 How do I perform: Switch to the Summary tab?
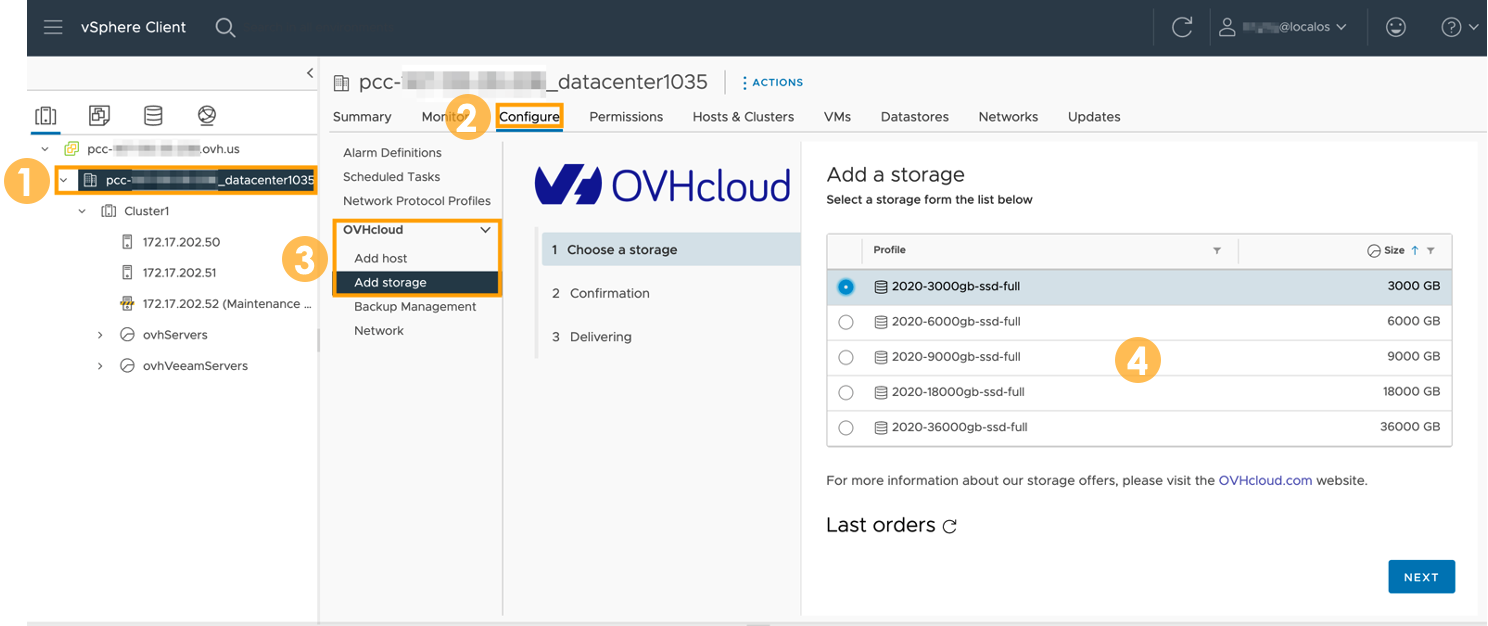point(362,116)
